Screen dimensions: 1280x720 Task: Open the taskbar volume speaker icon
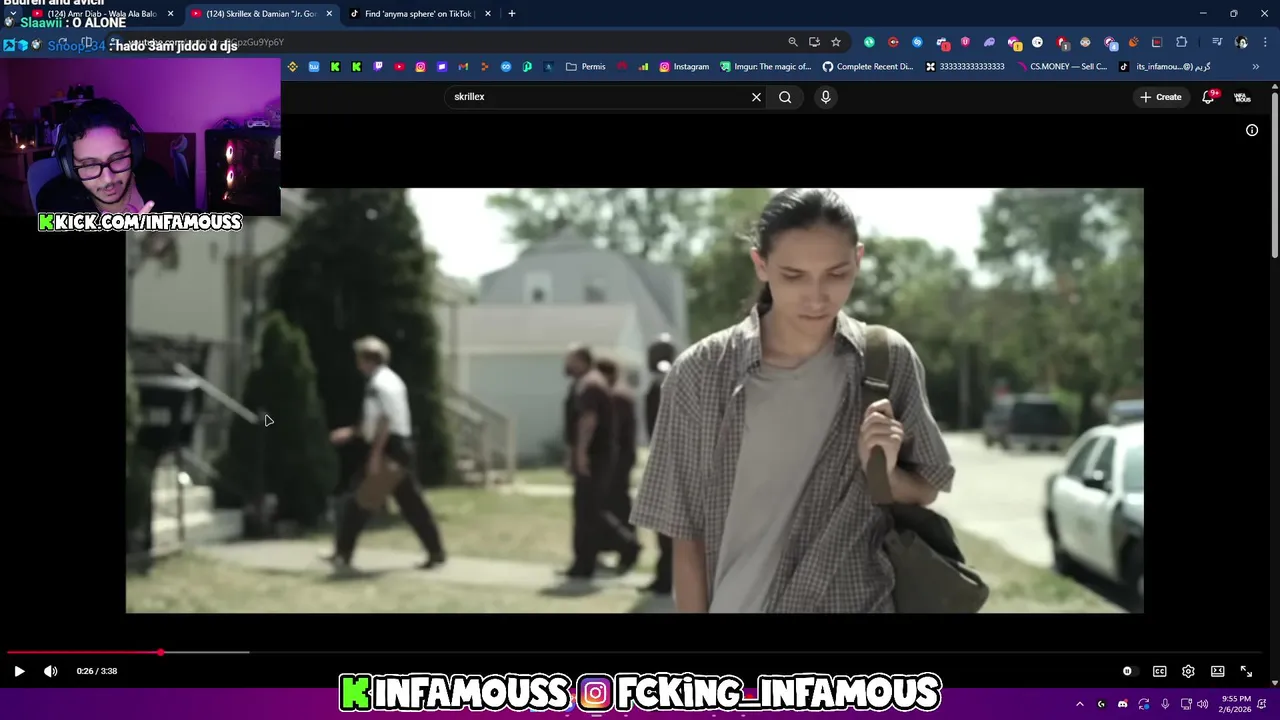[1203, 704]
